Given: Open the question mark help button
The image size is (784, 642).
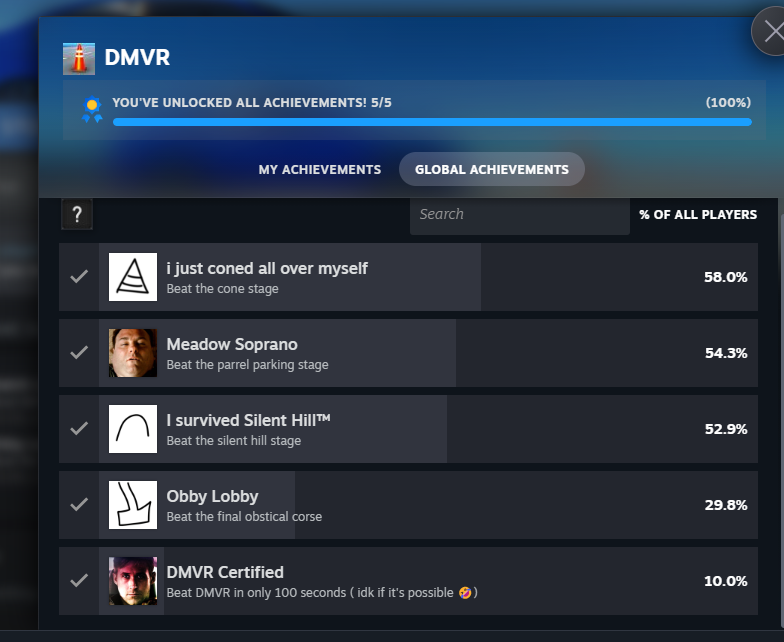Looking at the screenshot, I should tap(77, 214).
